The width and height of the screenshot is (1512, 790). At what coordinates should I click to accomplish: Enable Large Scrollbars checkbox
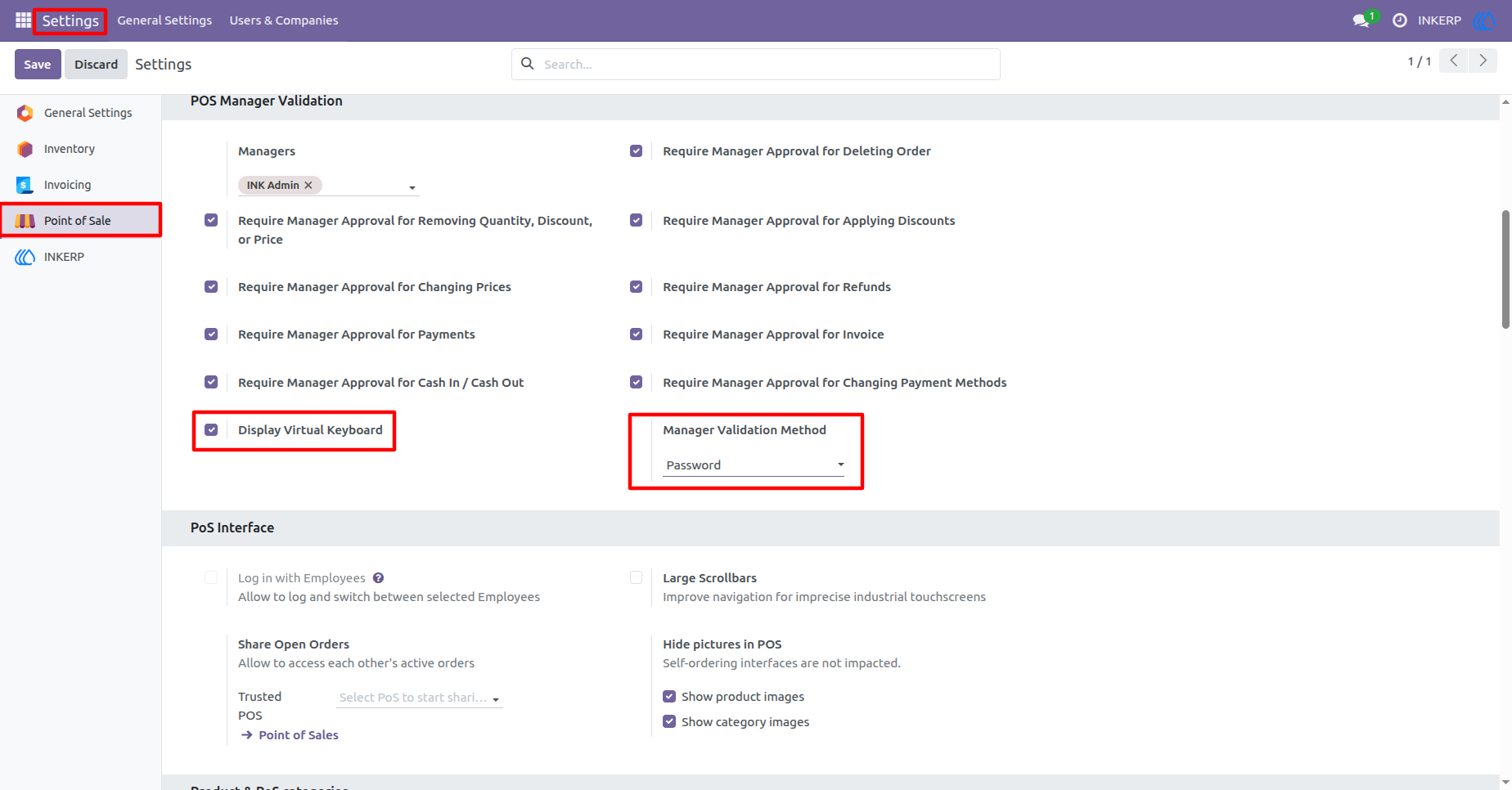click(x=636, y=578)
